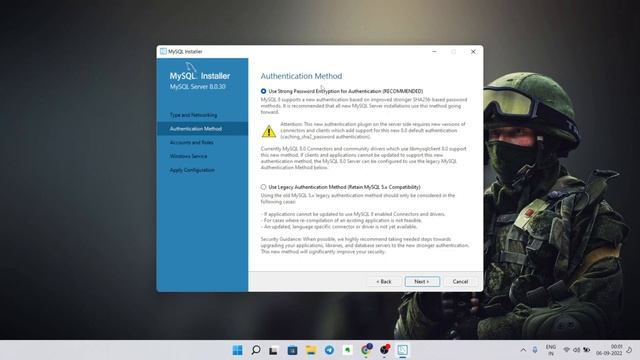The height and width of the screenshot is (360, 640).
Task: Open the Windows Start menu
Action: point(238,350)
